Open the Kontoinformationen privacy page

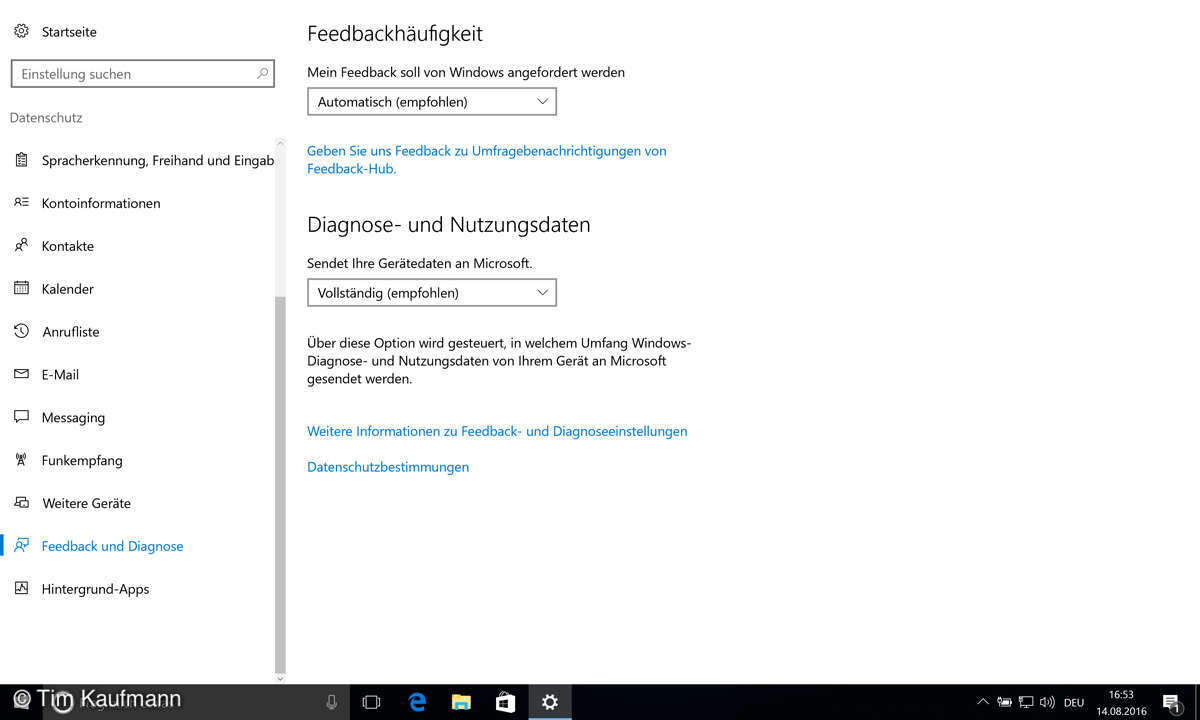[101, 203]
